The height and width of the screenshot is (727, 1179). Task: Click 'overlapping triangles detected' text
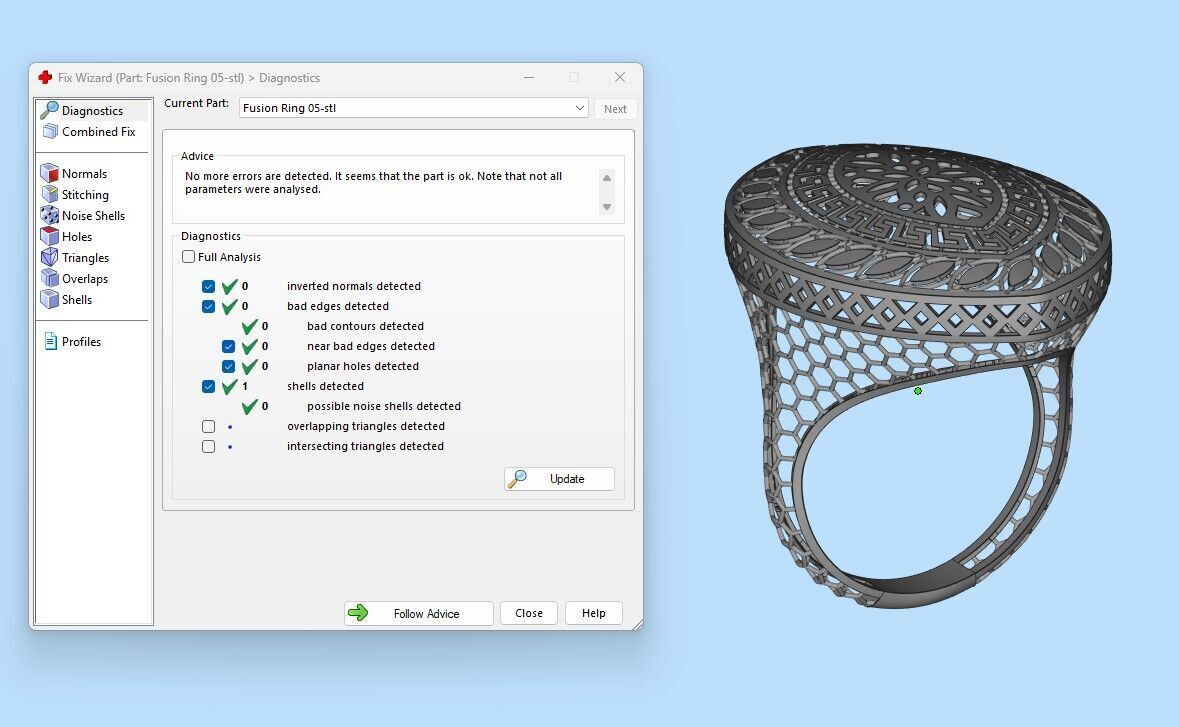click(x=365, y=426)
